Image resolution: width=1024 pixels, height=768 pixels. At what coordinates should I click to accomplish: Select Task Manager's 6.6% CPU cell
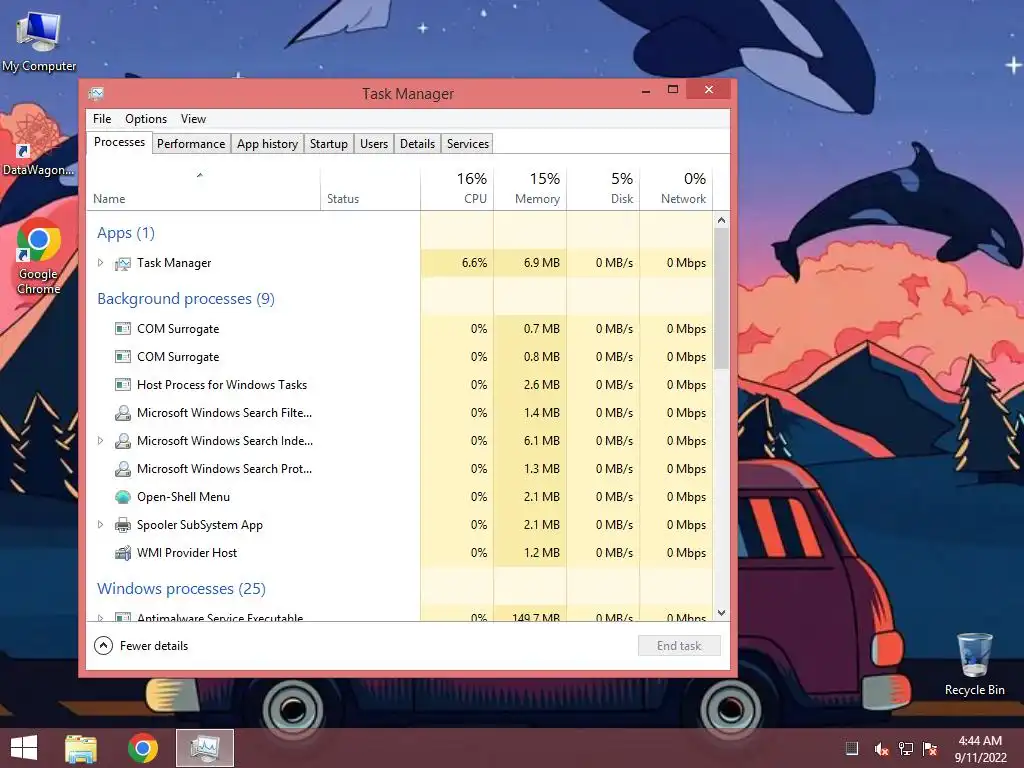pos(457,263)
